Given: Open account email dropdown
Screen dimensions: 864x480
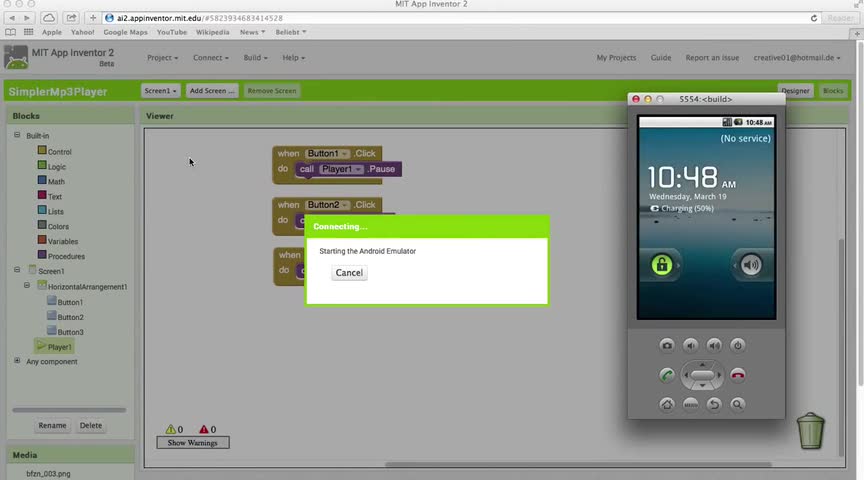Looking at the screenshot, I should [x=797, y=58].
